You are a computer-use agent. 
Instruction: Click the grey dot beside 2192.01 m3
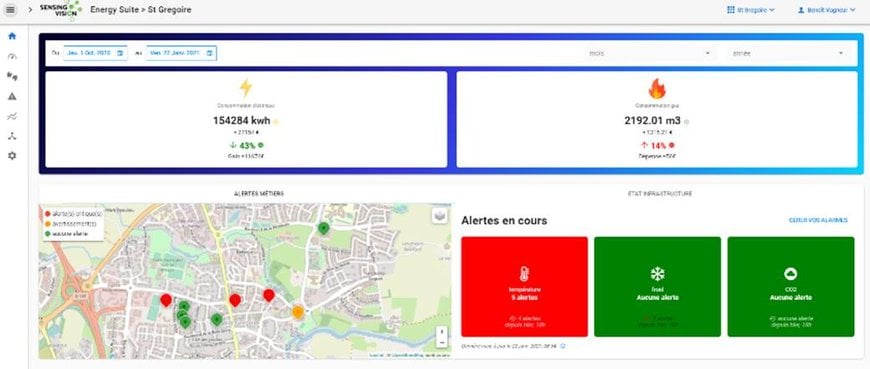click(686, 122)
